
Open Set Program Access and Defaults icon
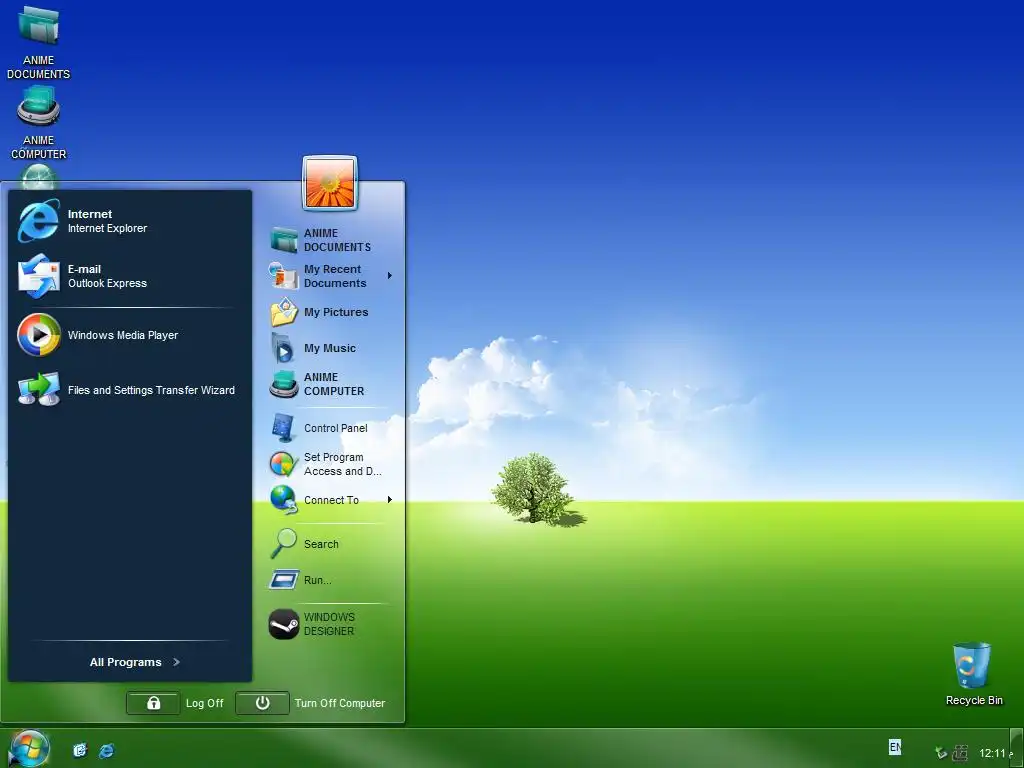pos(283,464)
